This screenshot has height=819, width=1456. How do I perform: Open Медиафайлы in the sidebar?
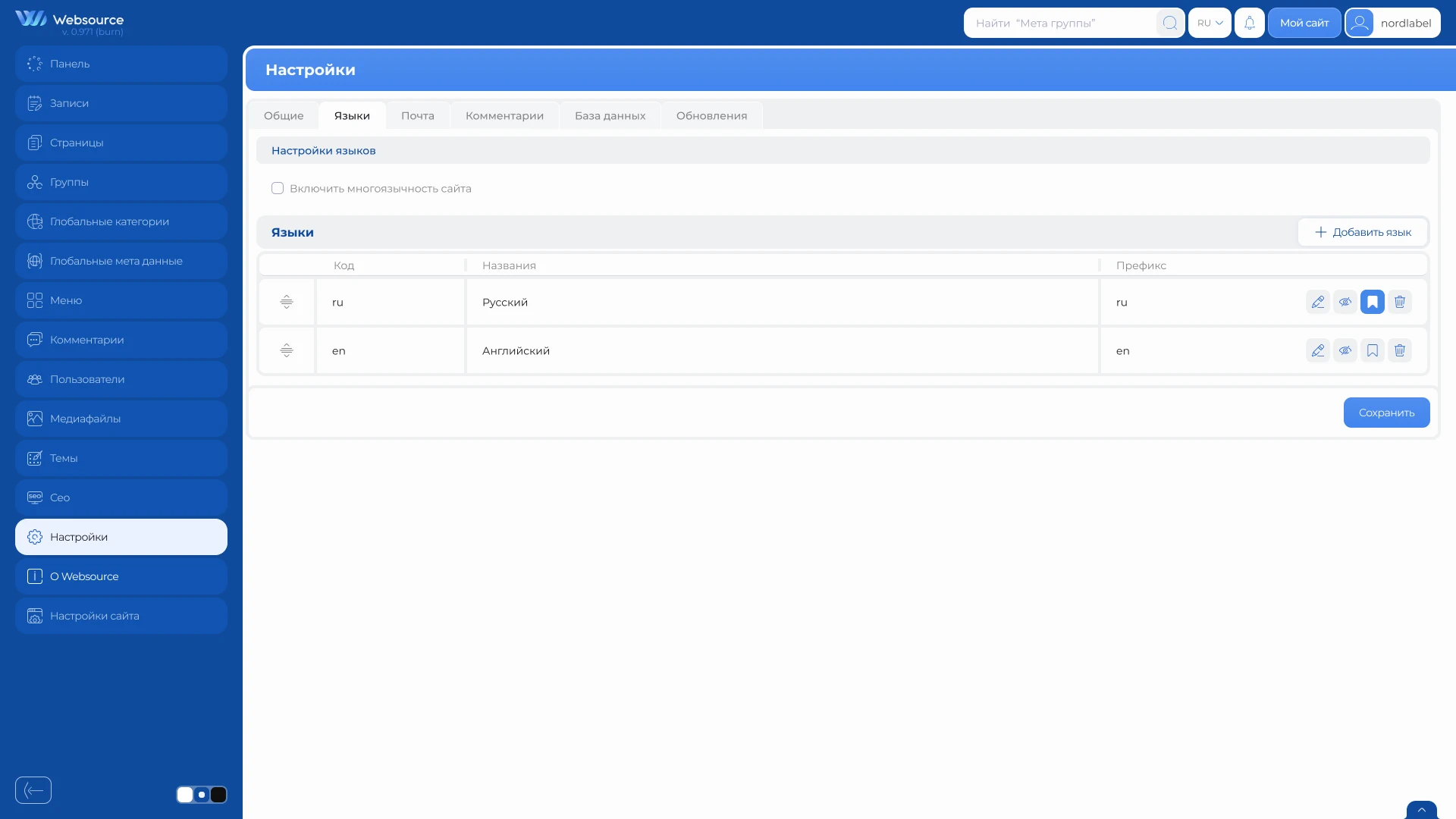point(121,419)
